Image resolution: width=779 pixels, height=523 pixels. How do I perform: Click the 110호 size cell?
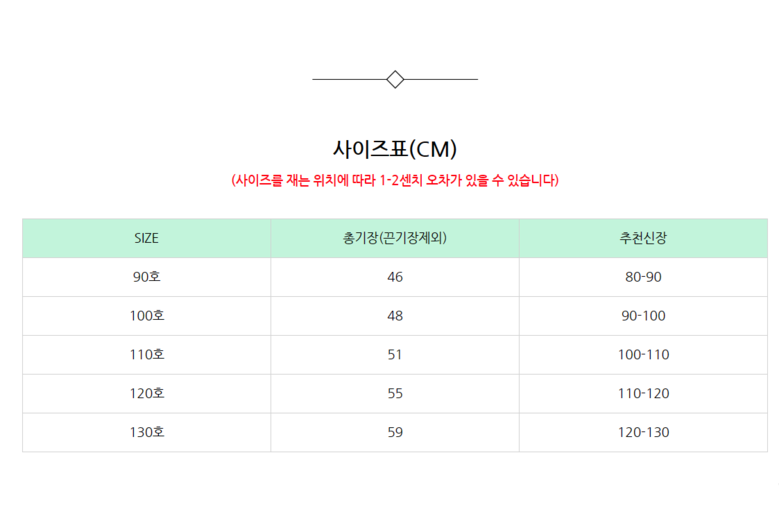coord(147,355)
